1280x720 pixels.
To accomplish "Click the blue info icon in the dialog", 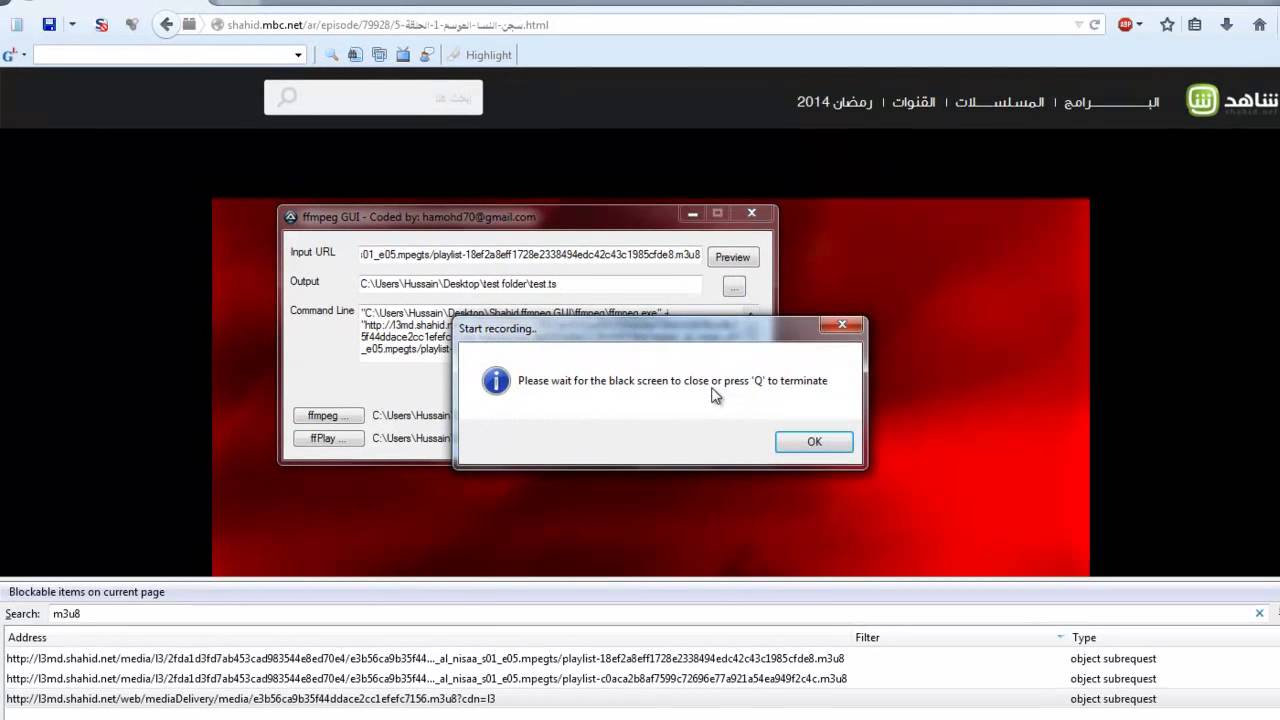I will [x=496, y=381].
